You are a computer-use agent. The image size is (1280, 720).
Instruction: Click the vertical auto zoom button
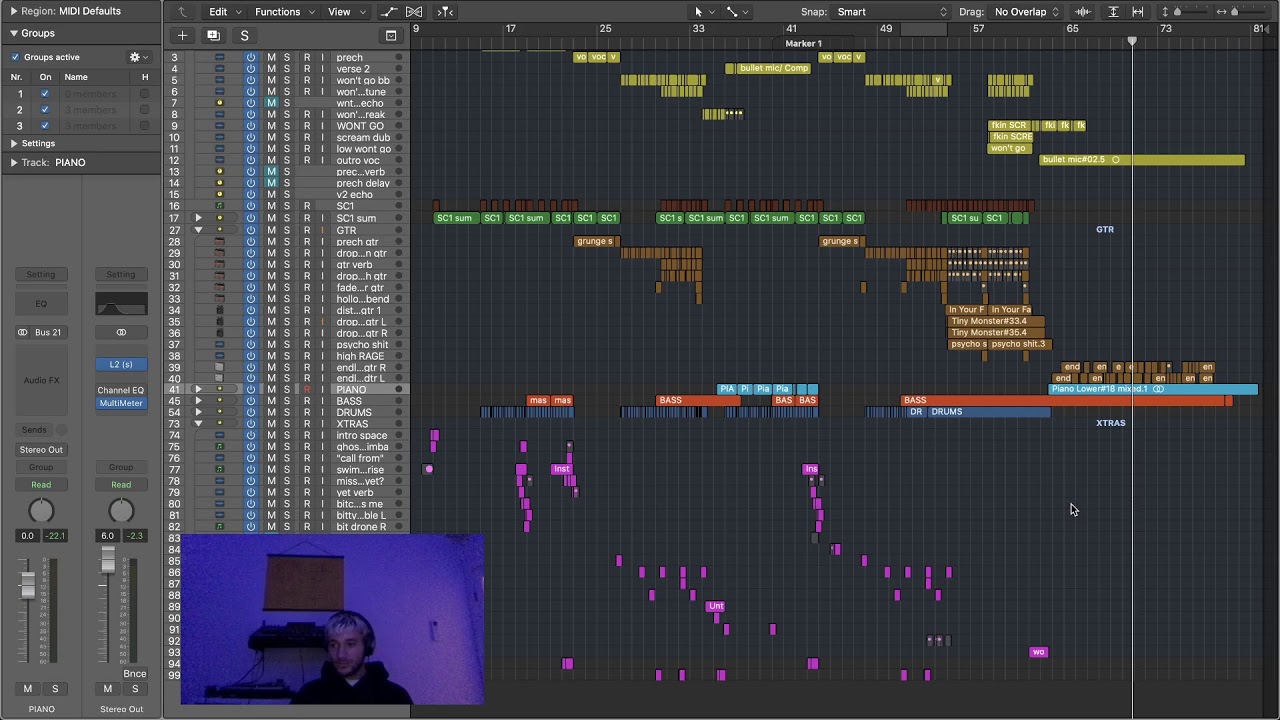click(1113, 12)
